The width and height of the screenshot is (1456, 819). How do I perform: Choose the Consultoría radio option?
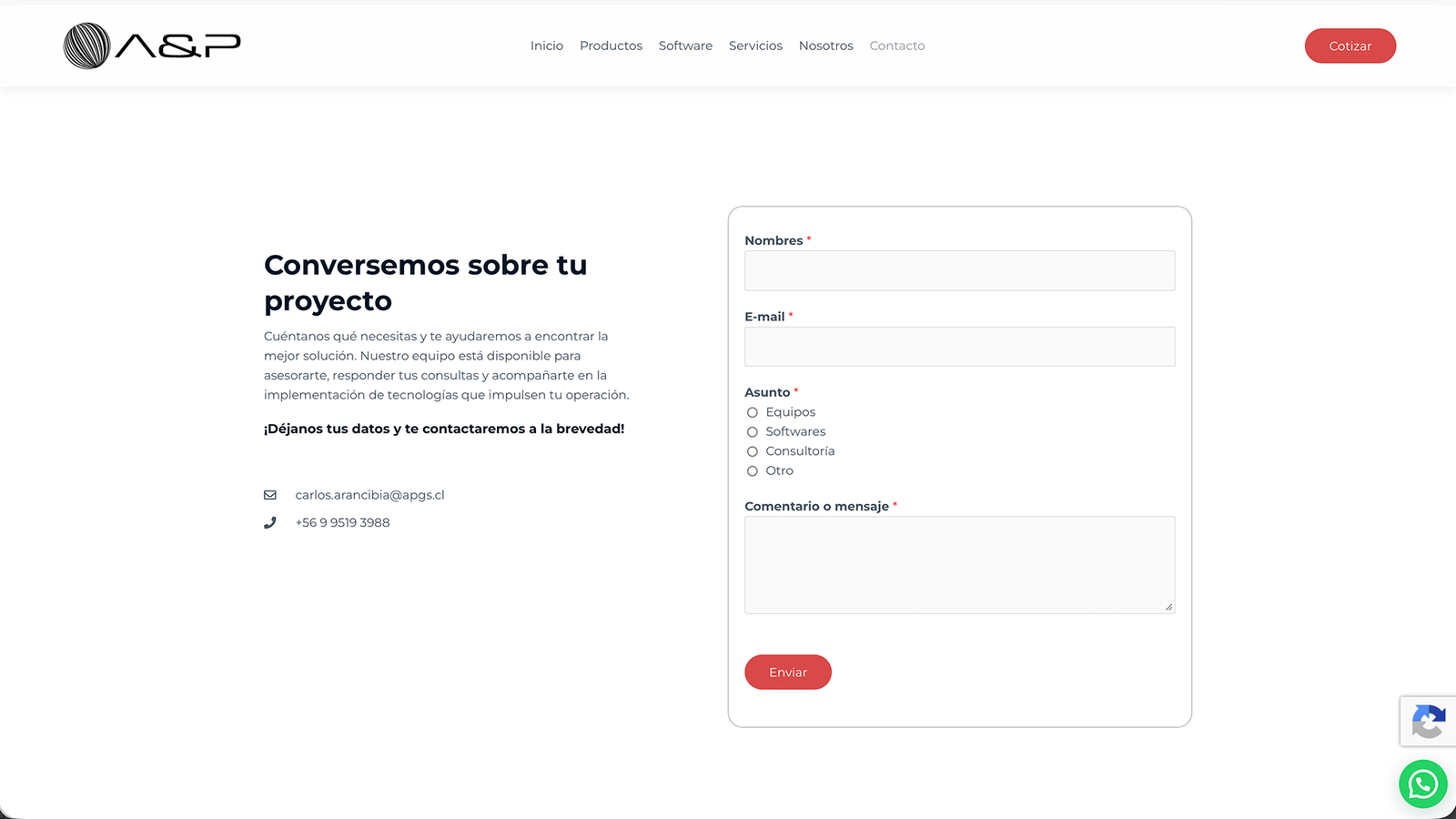(753, 451)
